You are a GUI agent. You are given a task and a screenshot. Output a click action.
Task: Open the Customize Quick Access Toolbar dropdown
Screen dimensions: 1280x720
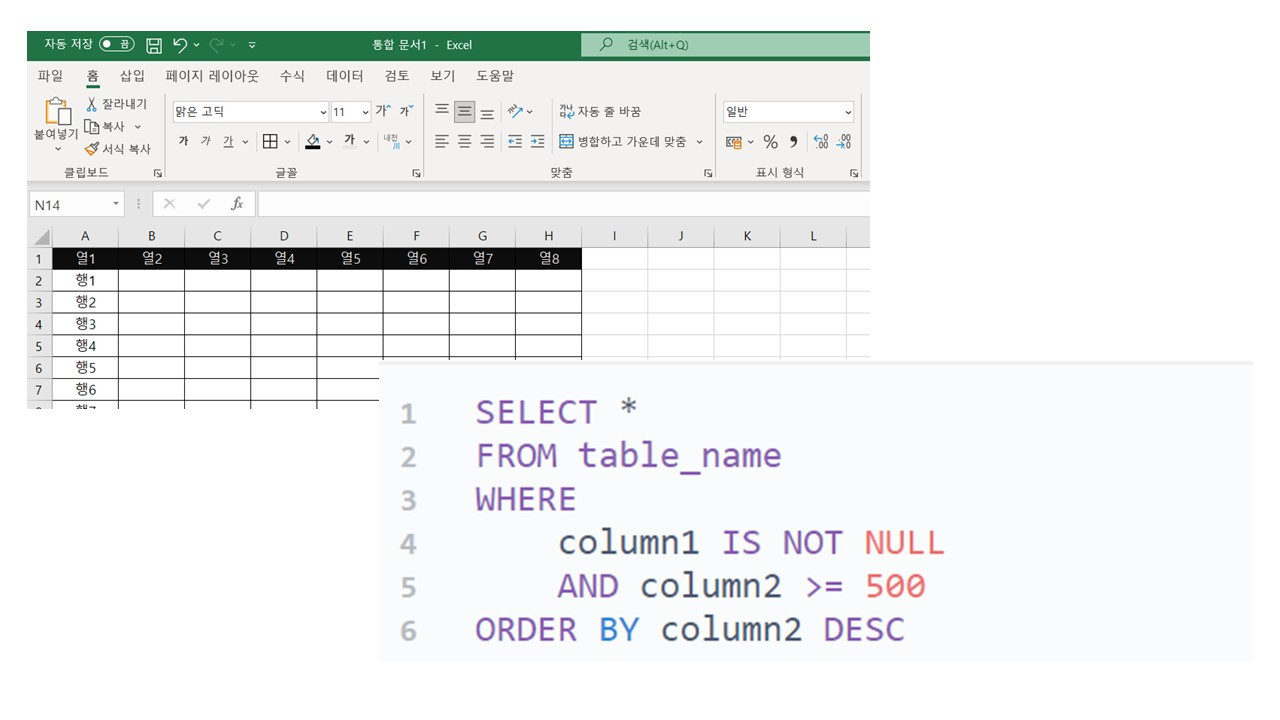click(252, 45)
